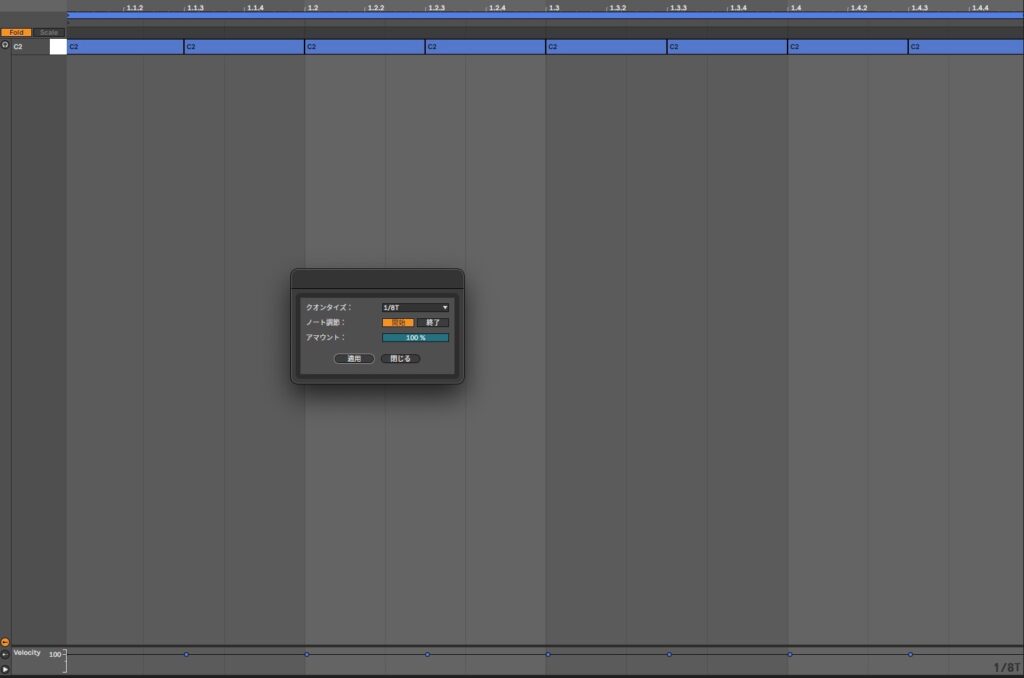
Task: Enable note start adjustment (開始) in quantize dialog
Action: point(398,323)
